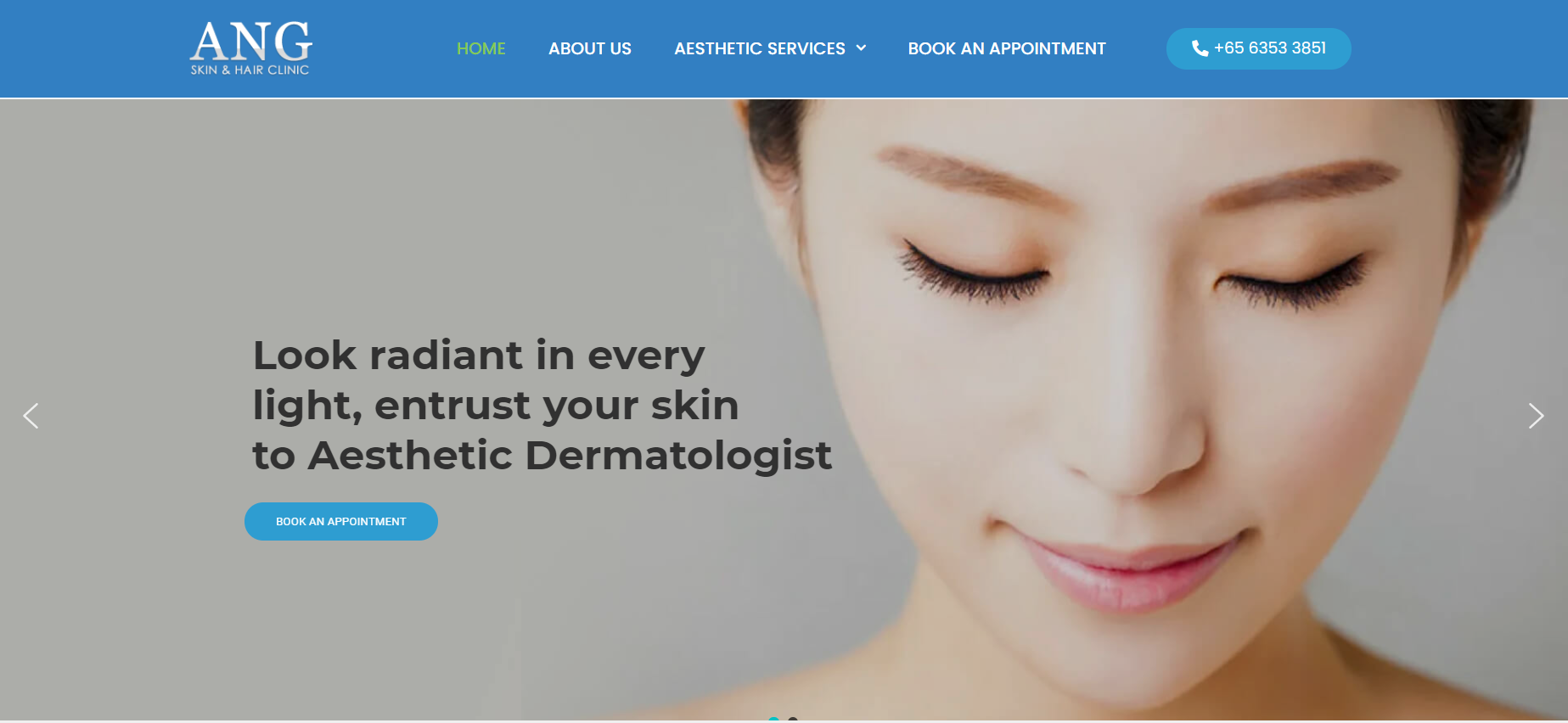Open the AESTHETIC SERVICES menu
This screenshot has width=1568, height=723.
760,48
